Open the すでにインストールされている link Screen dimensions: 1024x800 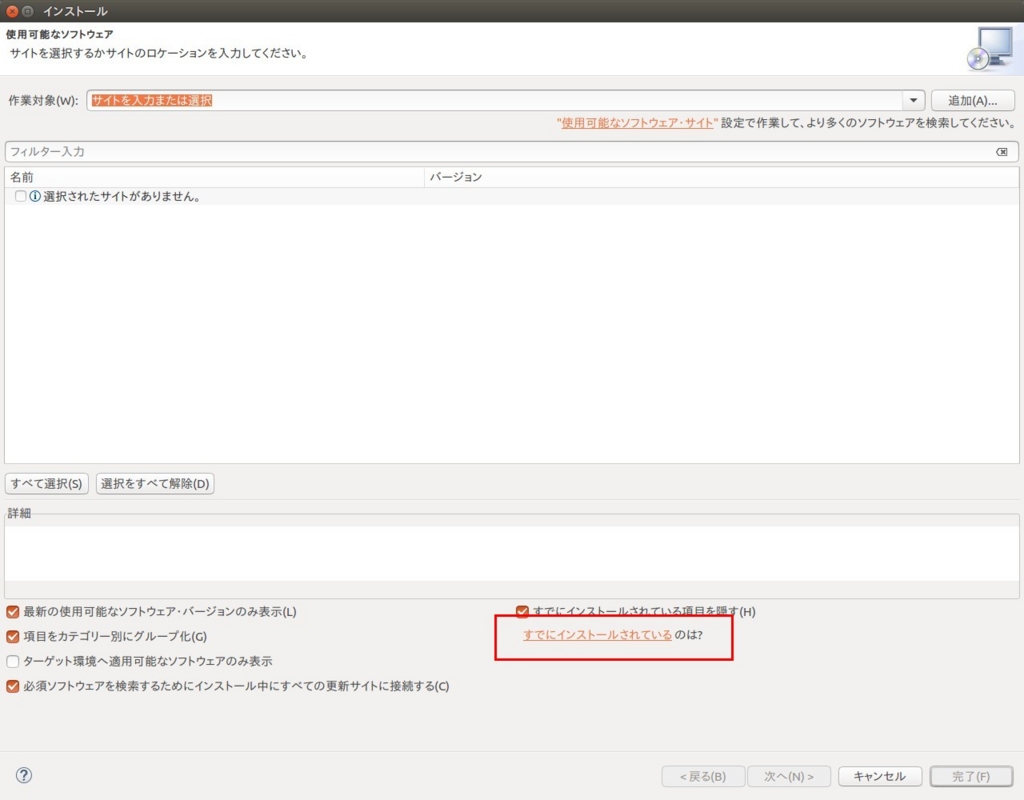coord(597,635)
